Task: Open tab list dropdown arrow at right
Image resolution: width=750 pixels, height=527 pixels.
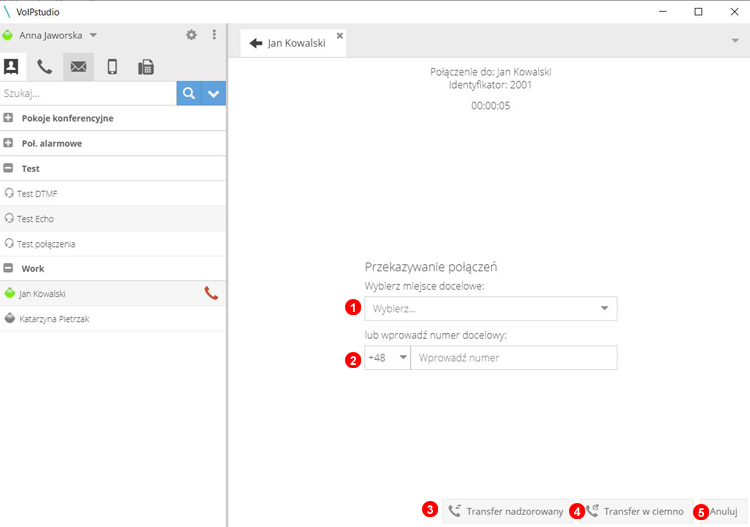Action: point(735,41)
